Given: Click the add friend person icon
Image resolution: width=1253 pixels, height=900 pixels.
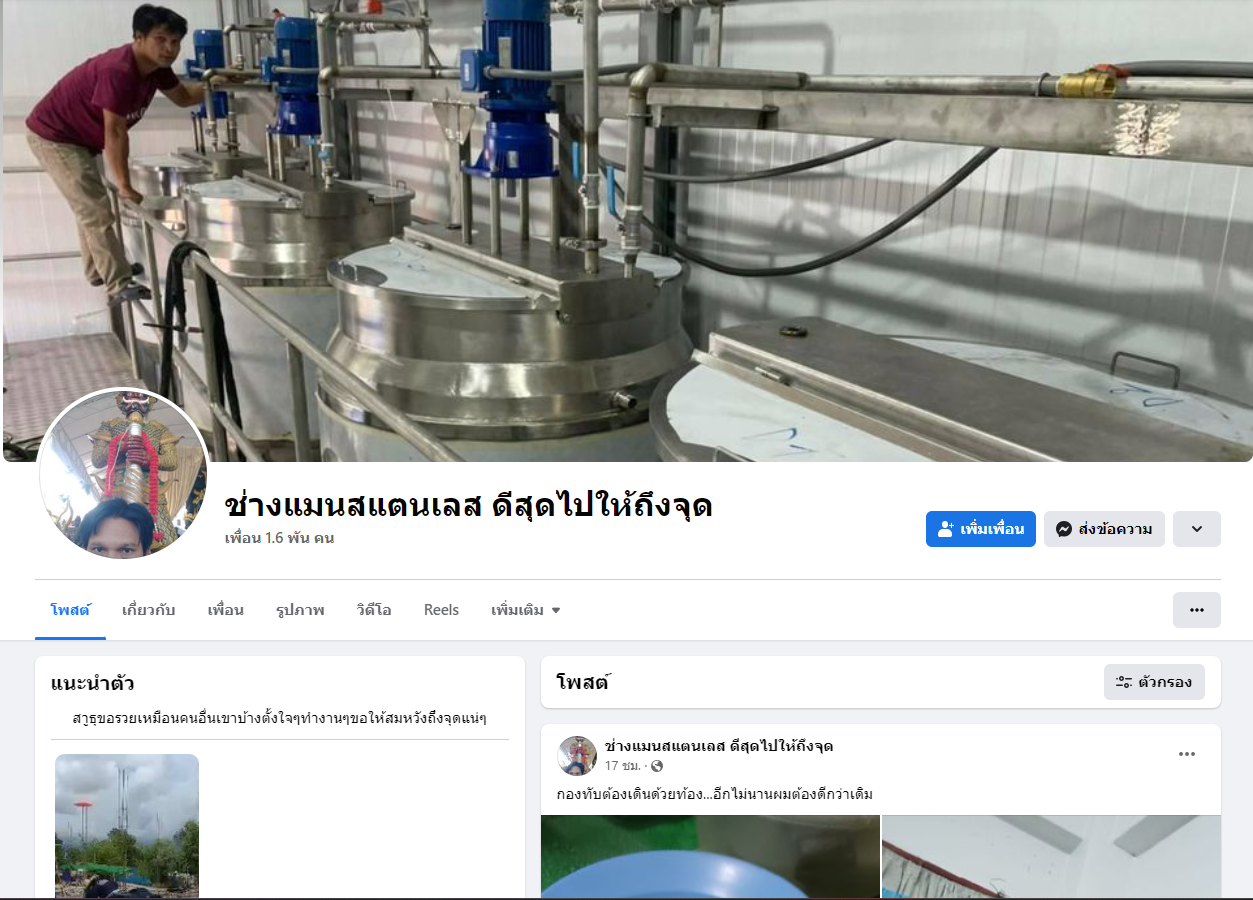Looking at the screenshot, I should pyautogui.click(x=946, y=529).
